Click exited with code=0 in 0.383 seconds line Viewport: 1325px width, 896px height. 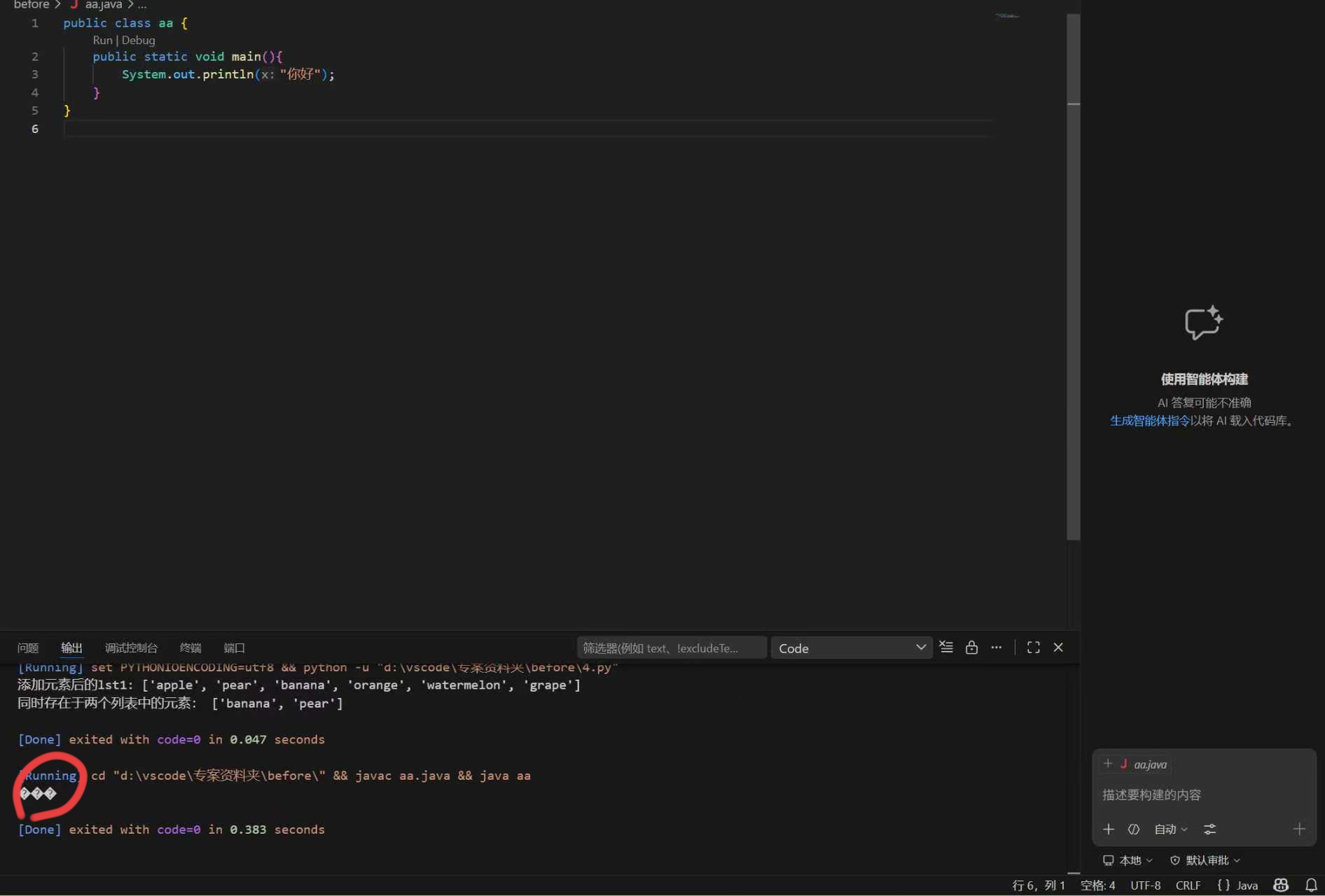tap(171, 829)
